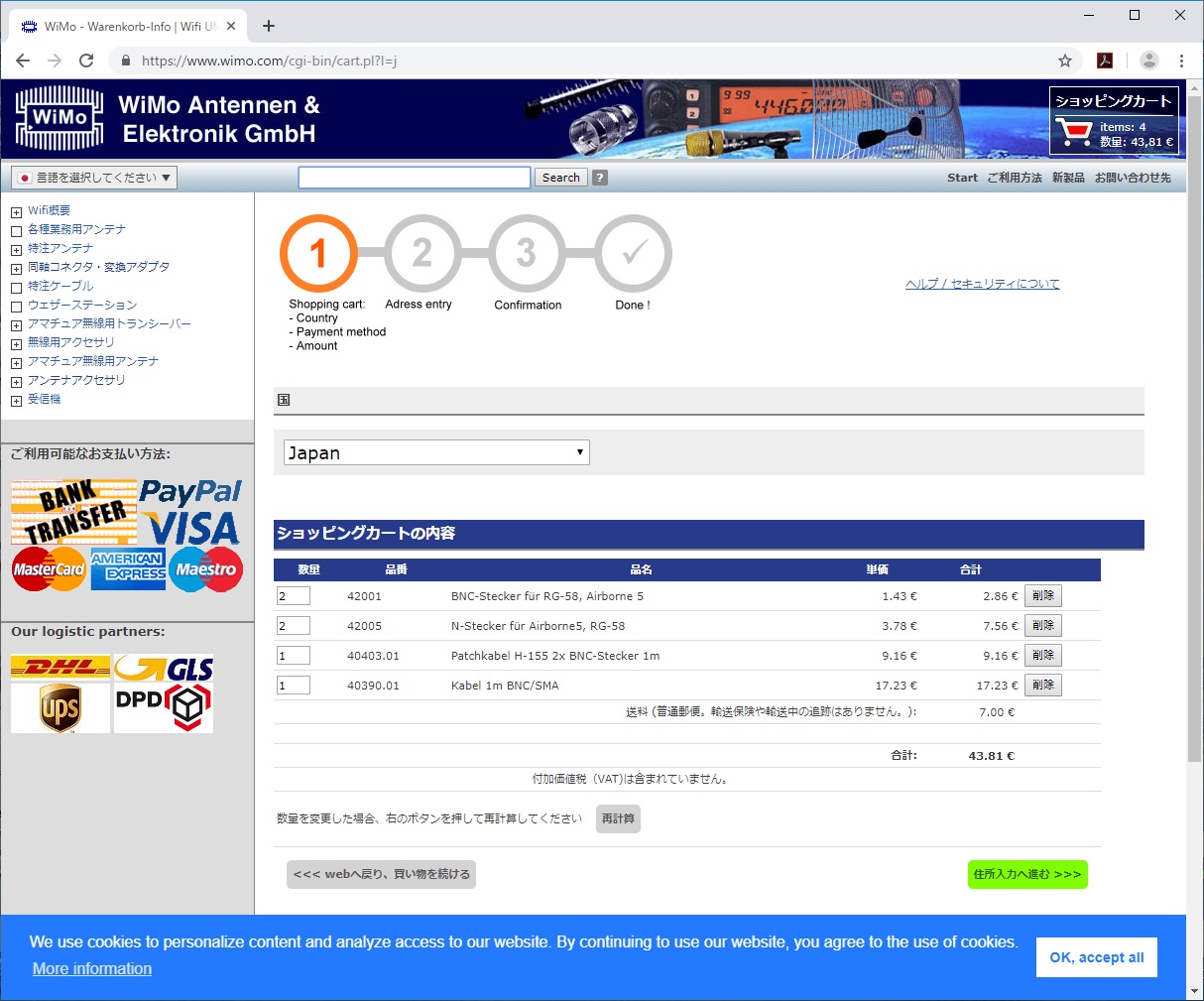Open the ご利用方法 menu link

coord(1015,178)
